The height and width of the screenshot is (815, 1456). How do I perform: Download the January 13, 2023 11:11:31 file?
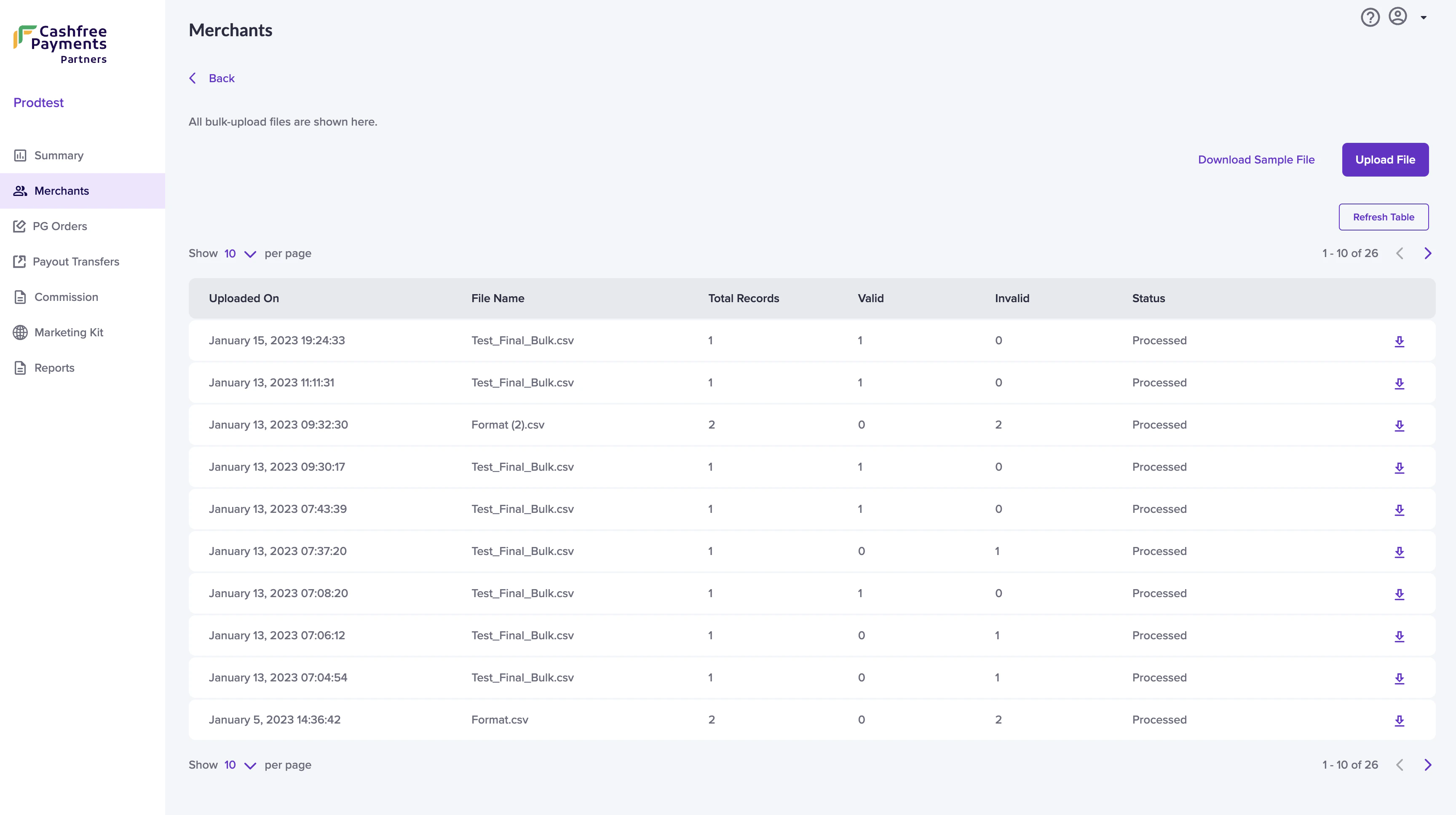pyautogui.click(x=1399, y=384)
